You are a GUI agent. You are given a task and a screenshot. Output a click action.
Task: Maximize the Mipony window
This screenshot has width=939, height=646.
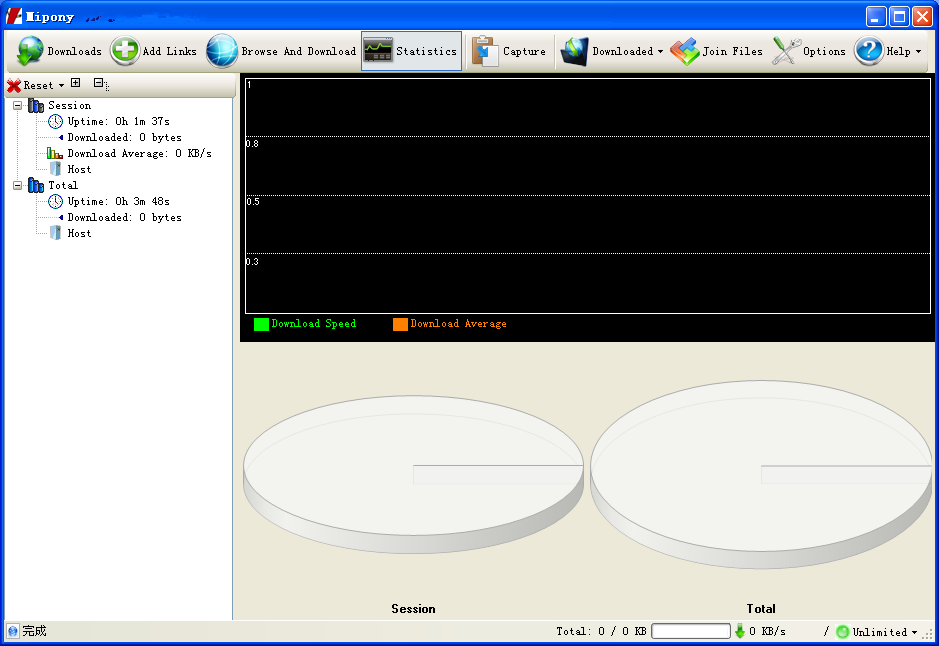(x=899, y=17)
